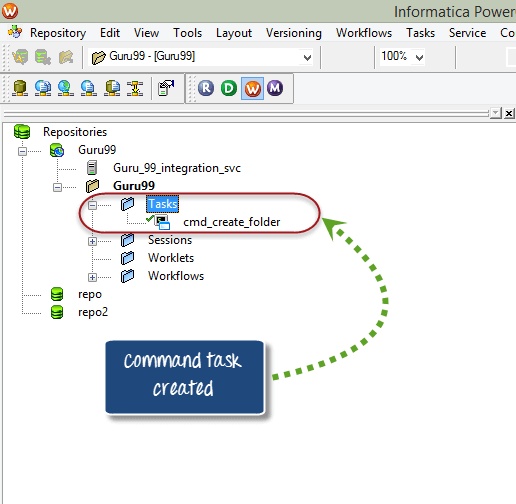Open the Versioning menu
The image size is (516, 504).
[x=294, y=33]
